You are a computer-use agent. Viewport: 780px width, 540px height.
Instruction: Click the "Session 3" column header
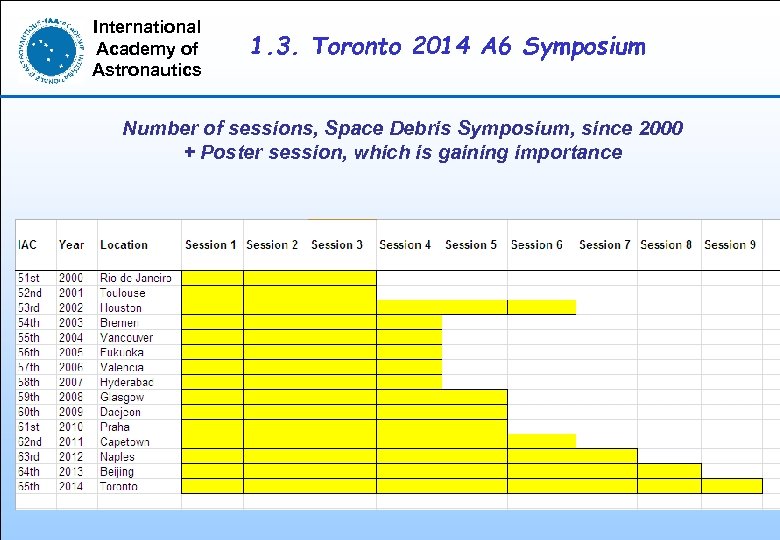pyautogui.click(x=337, y=245)
